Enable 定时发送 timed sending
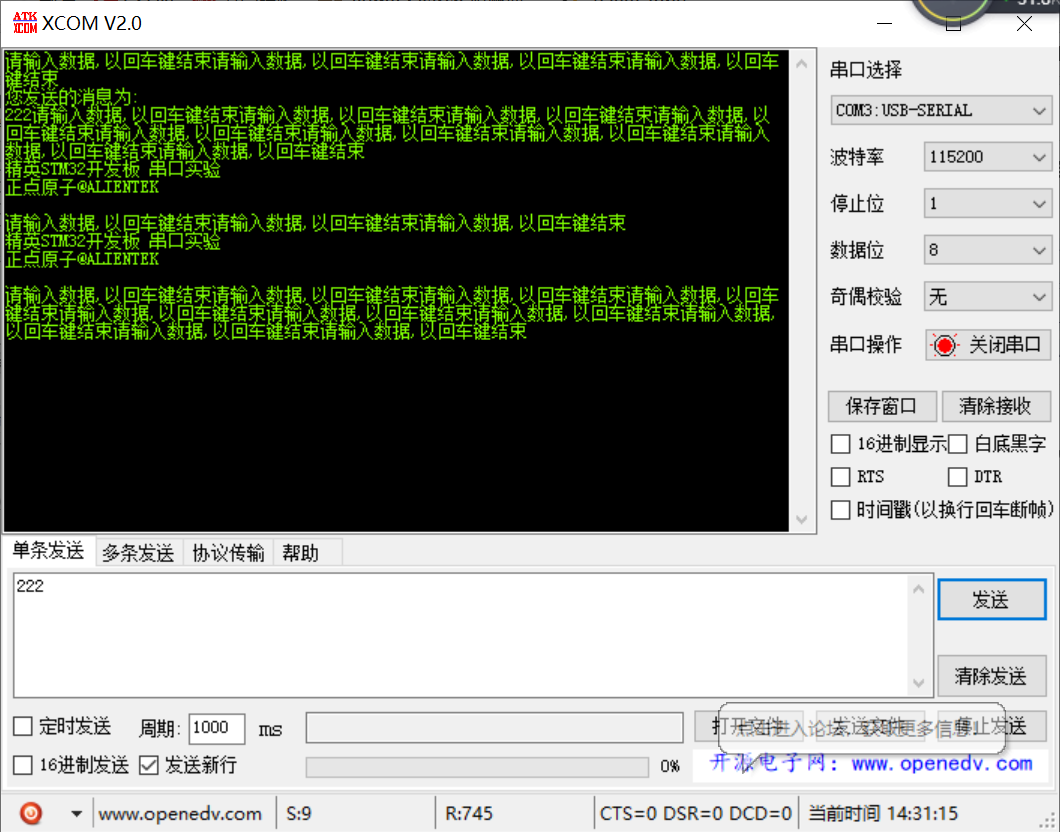Image resolution: width=1060 pixels, height=832 pixels. pos(23,727)
